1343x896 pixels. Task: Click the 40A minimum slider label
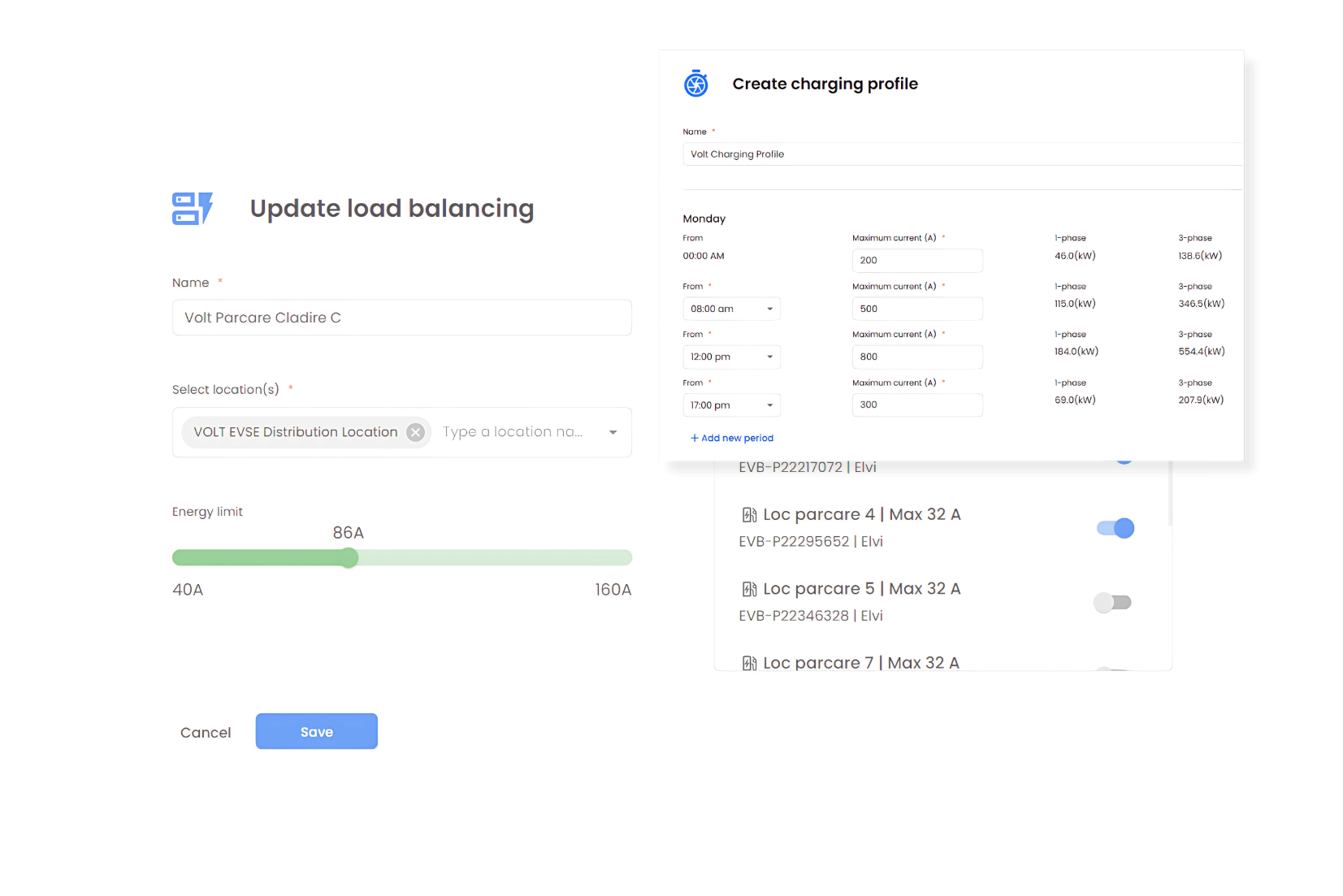point(188,590)
